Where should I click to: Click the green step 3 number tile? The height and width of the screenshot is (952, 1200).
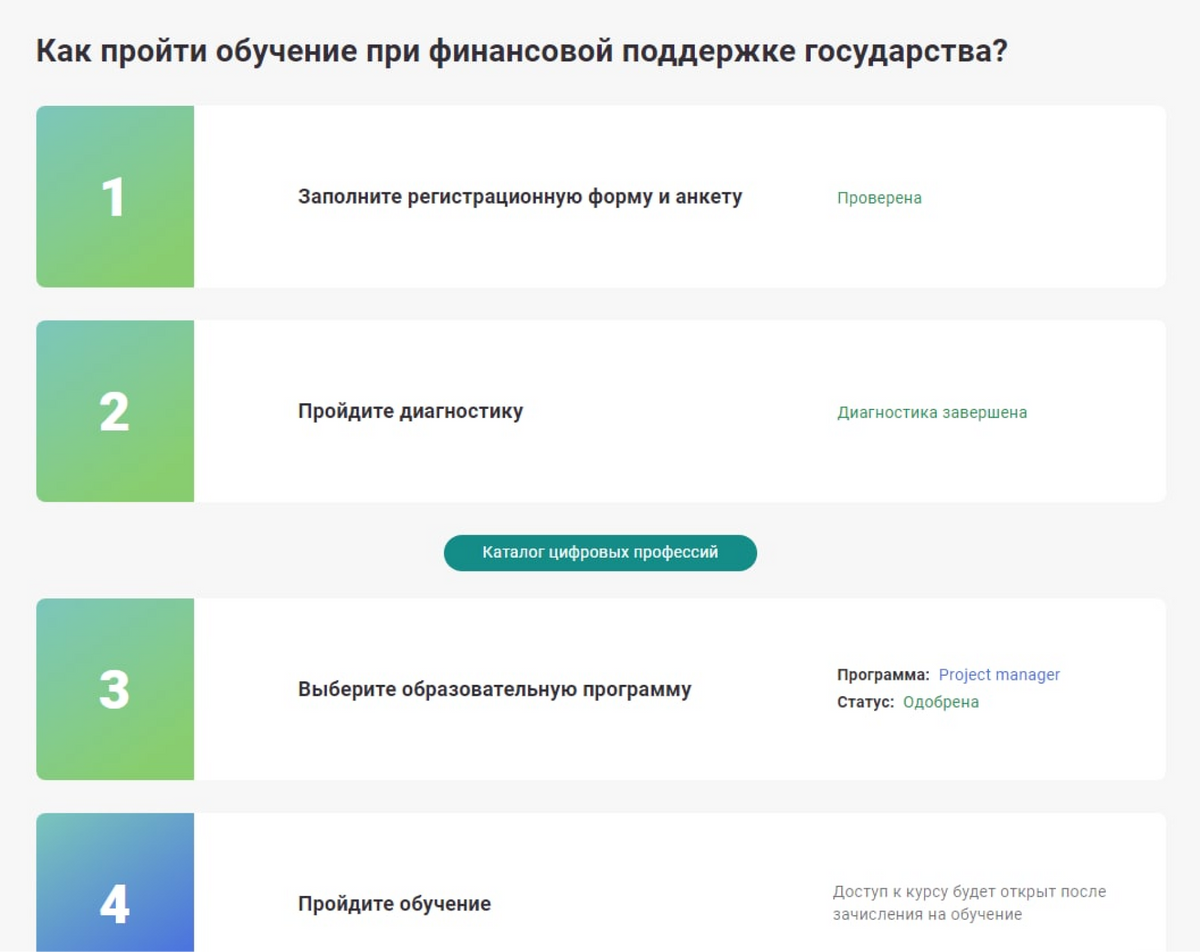coord(115,689)
